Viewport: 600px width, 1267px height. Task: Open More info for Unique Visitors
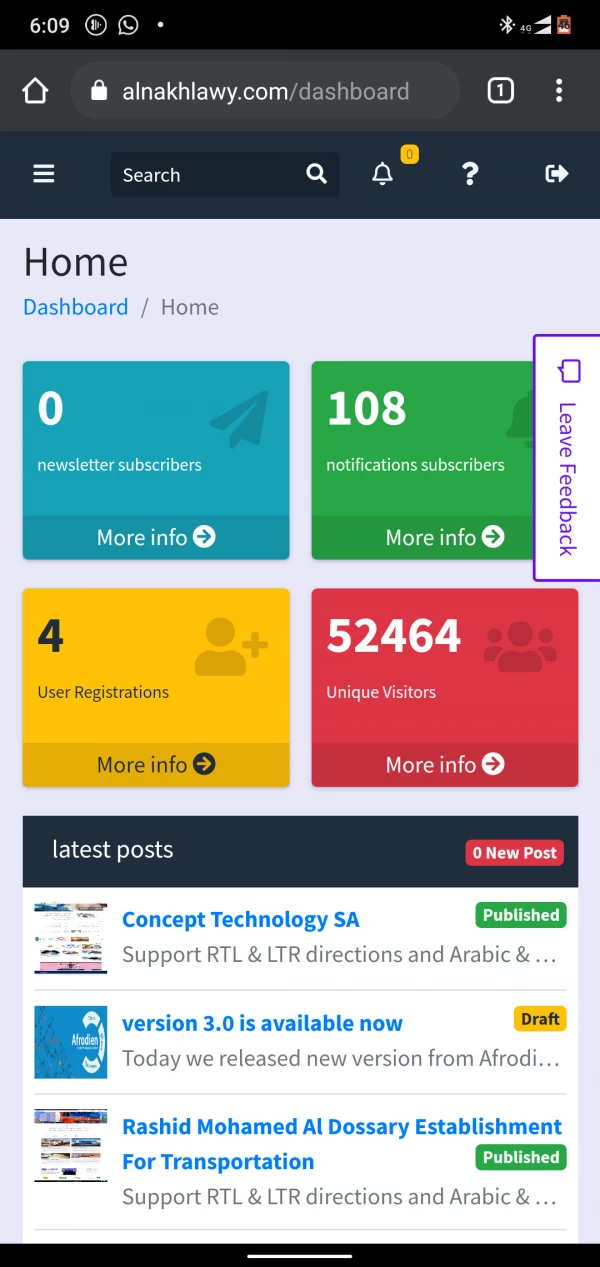pos(445,764)
